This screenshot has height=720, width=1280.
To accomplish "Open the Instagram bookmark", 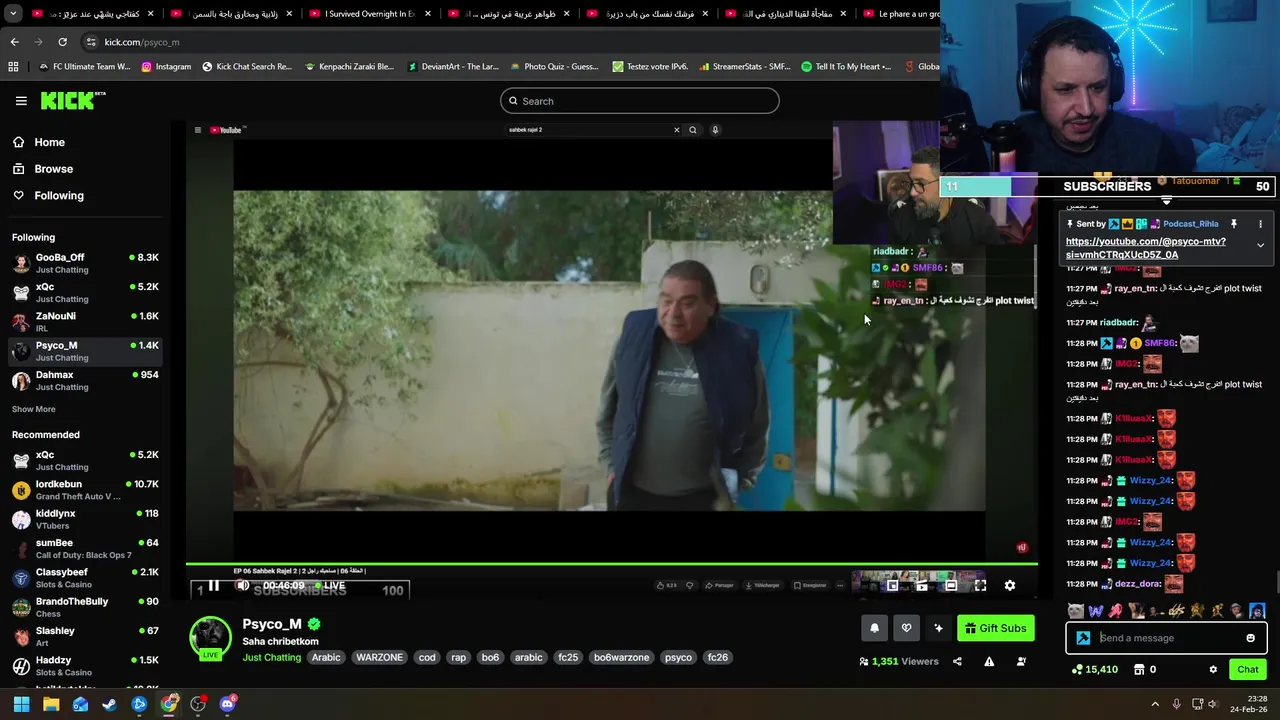I will pyautogui.click(x=166, y=67).
